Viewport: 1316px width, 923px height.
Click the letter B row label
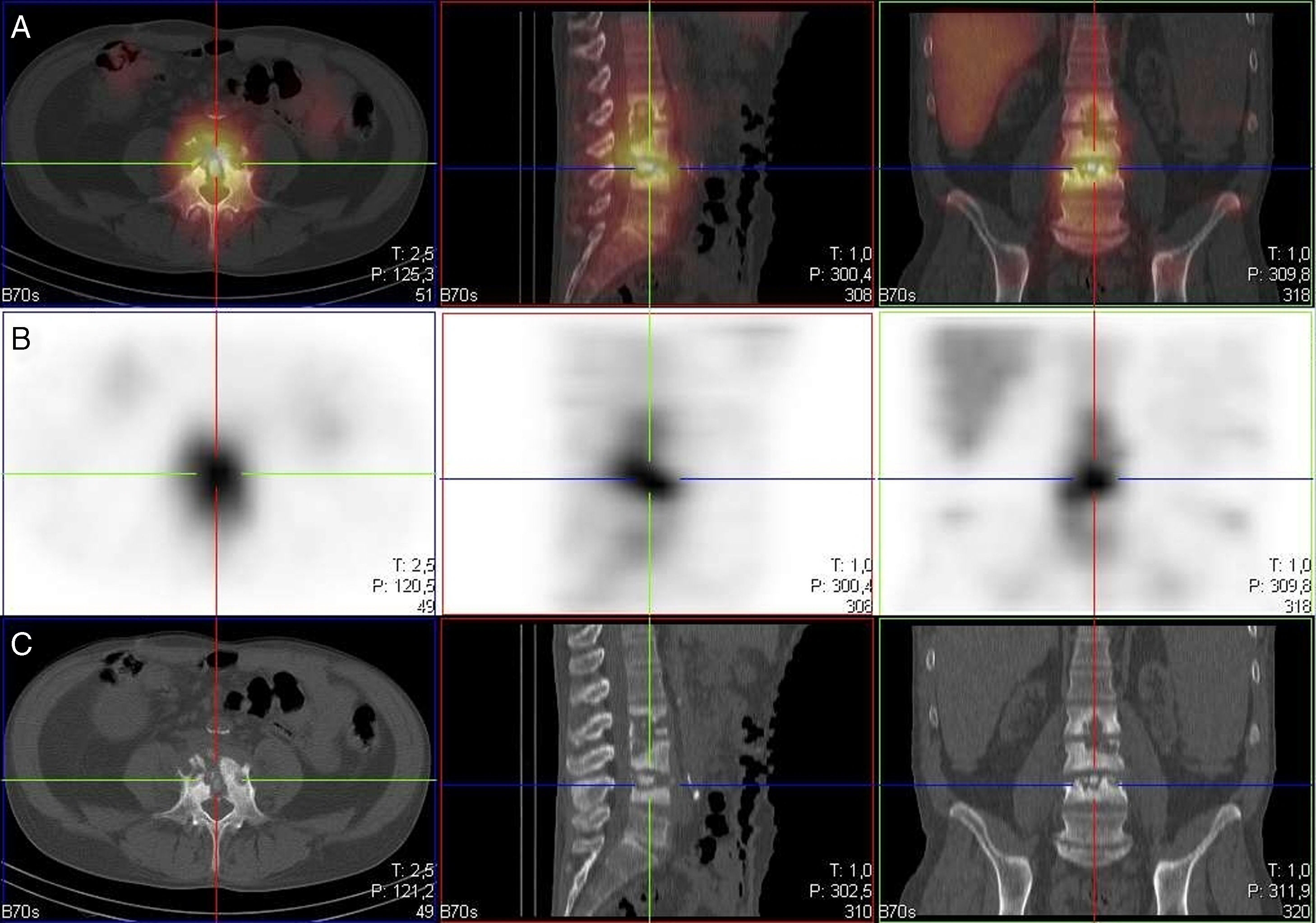tap(21, 339)
